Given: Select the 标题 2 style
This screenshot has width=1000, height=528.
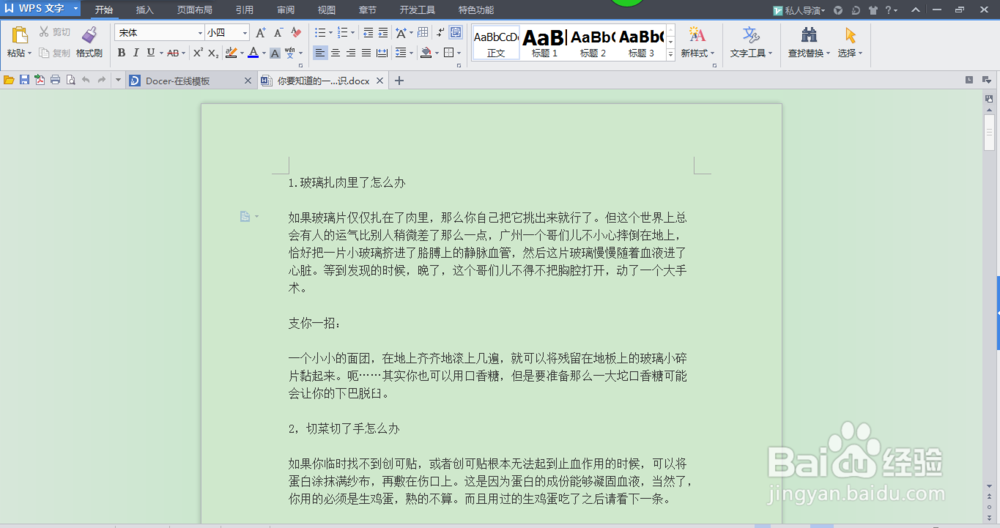Looking at the screenshot, I should 592,43.
